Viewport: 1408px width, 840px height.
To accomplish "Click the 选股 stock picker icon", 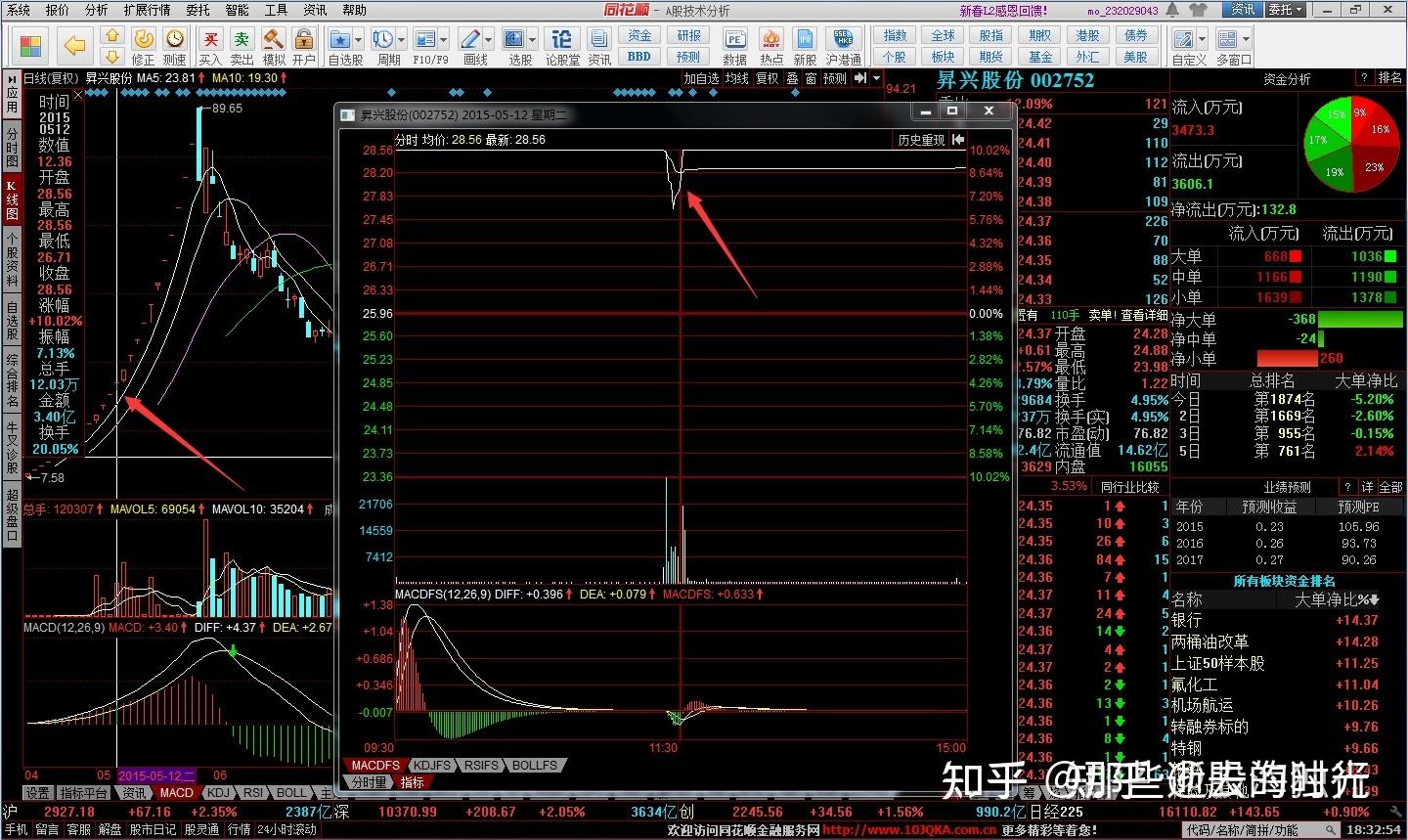I will pyautogui.click(x=514, y=38).
